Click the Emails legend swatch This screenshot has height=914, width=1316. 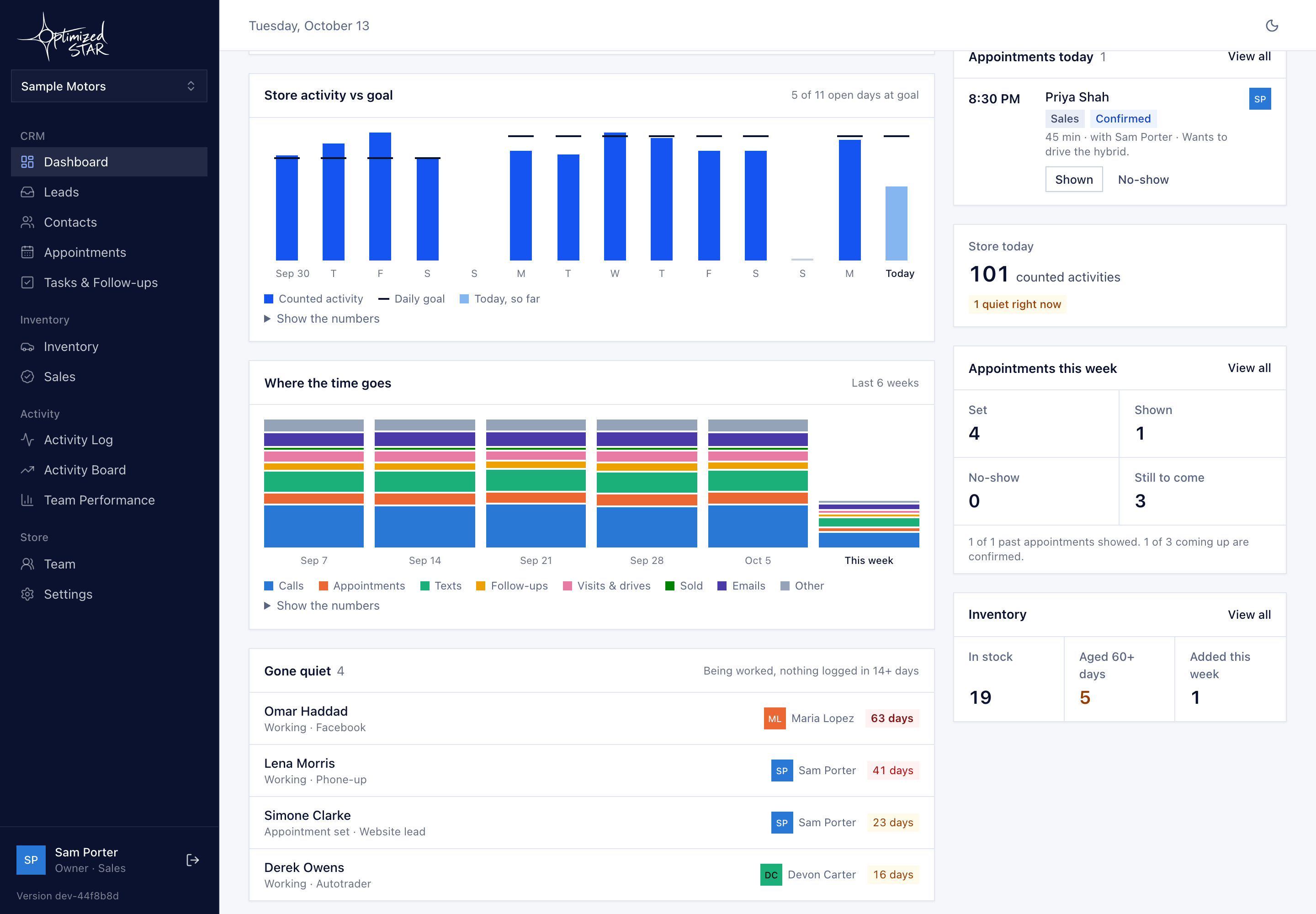(x=722, y=586)
